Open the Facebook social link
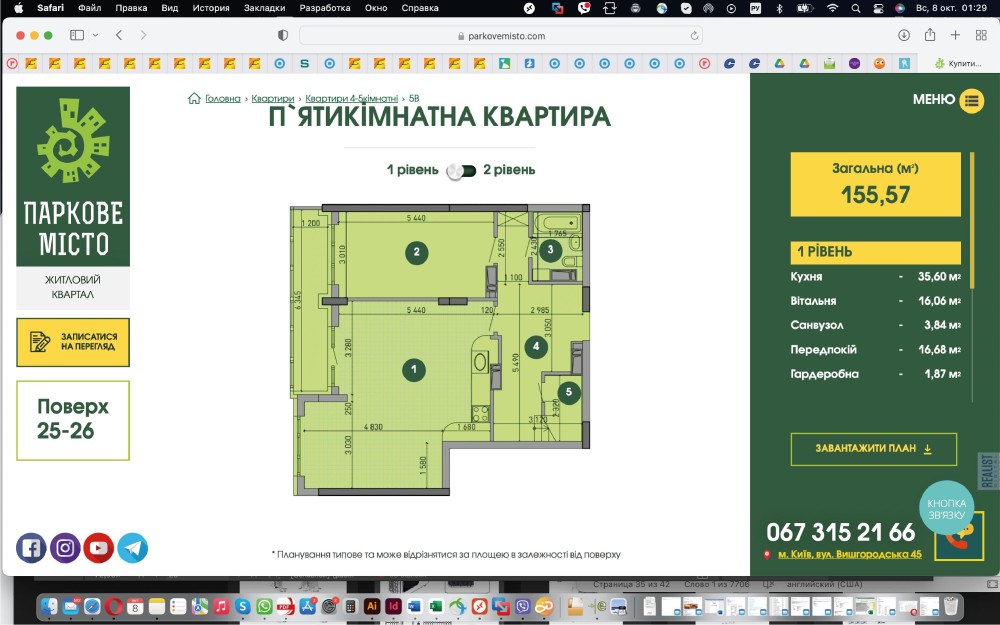 [31, 548]
